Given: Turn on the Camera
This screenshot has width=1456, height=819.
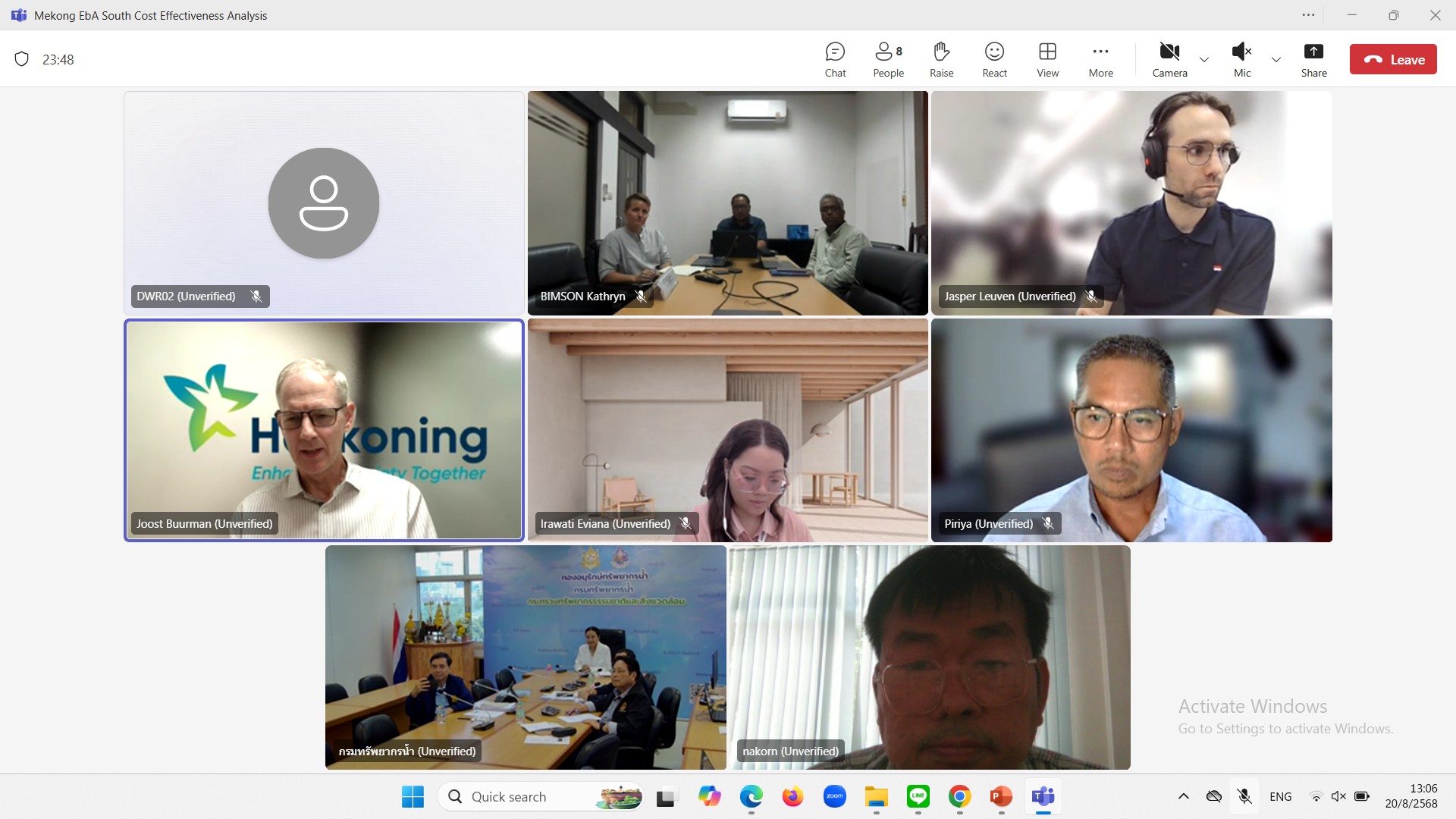Looking at the screenshot, I should pyautogui.click(x=1169, y=59).
